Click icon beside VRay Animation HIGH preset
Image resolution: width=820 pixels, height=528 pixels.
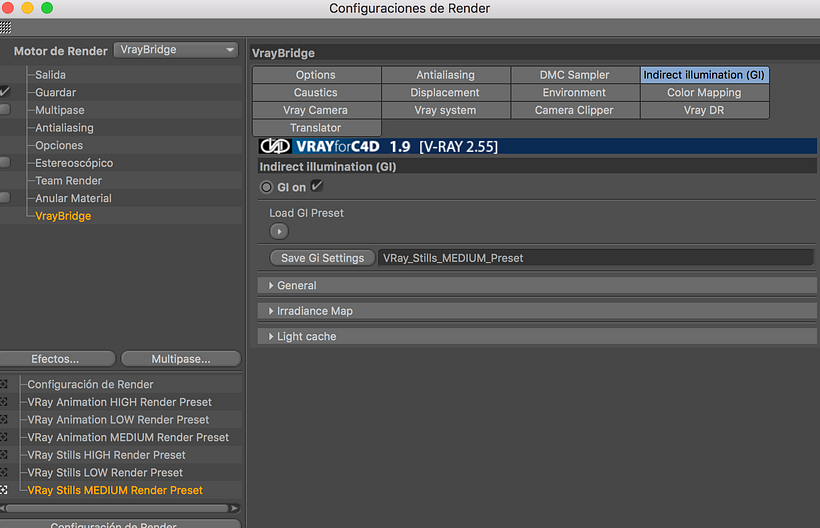(x=4, y=402)
